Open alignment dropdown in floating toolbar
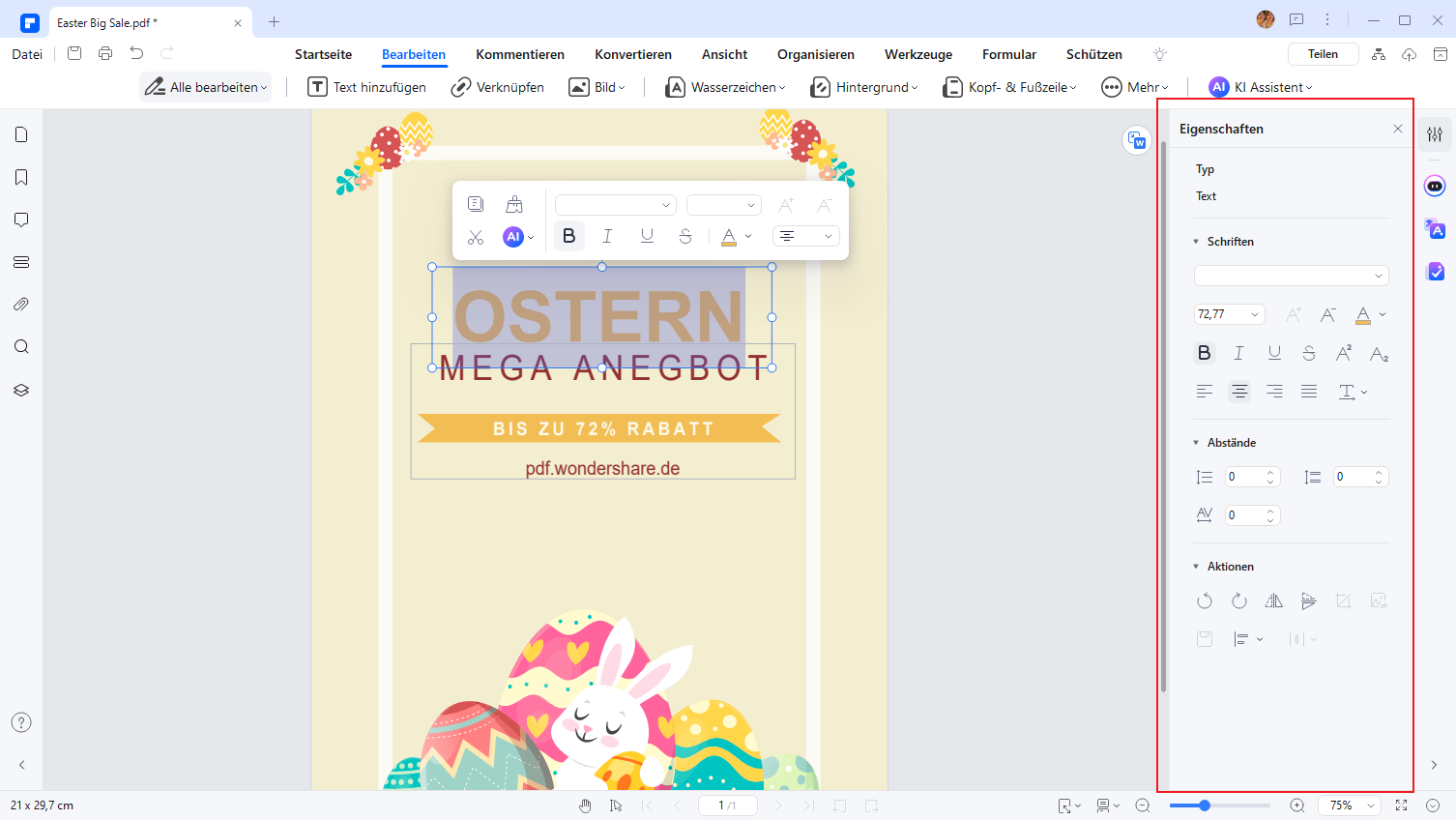 tap(806, 236)
